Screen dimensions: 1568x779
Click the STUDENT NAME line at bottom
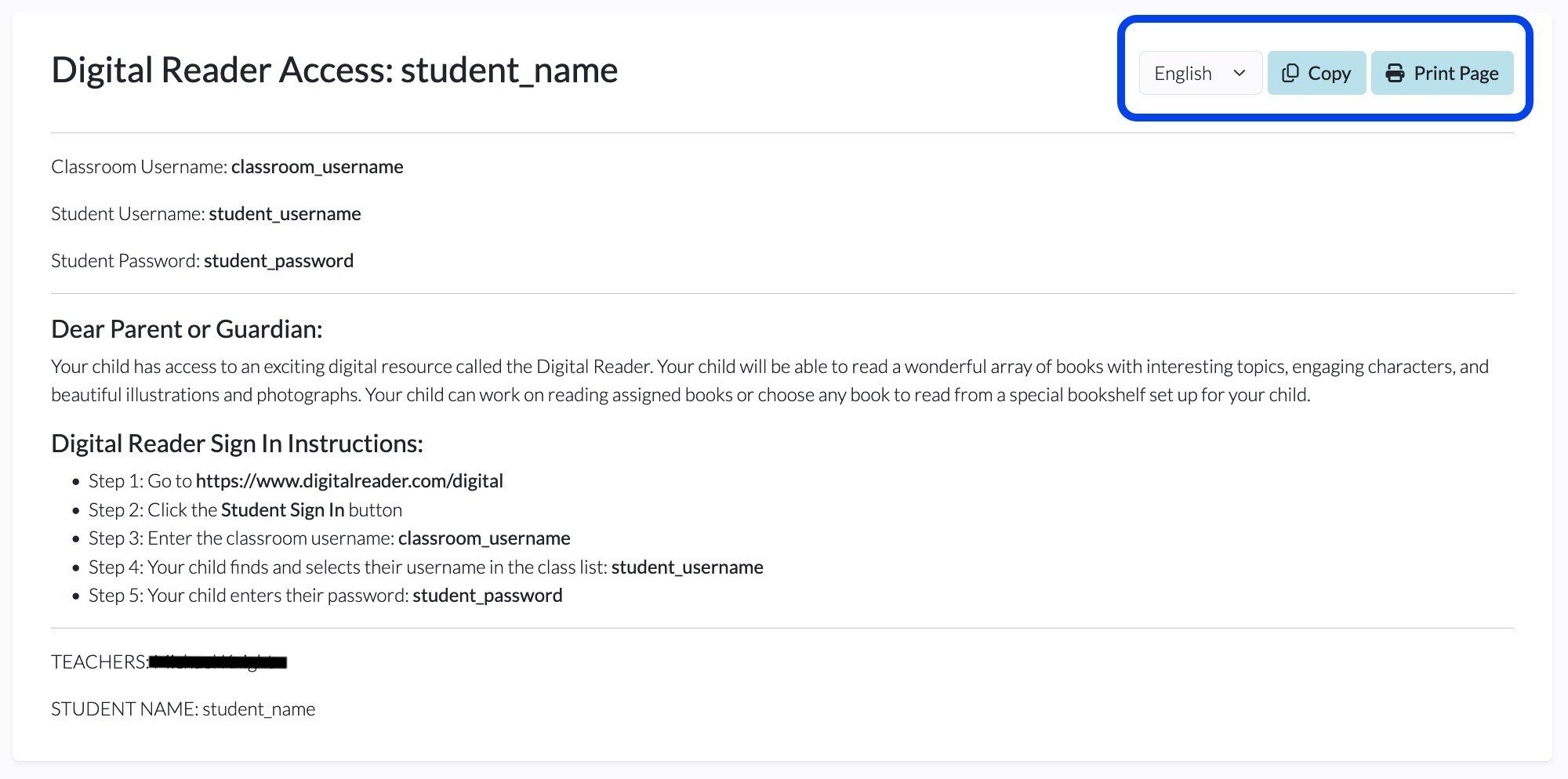(183, 709)
